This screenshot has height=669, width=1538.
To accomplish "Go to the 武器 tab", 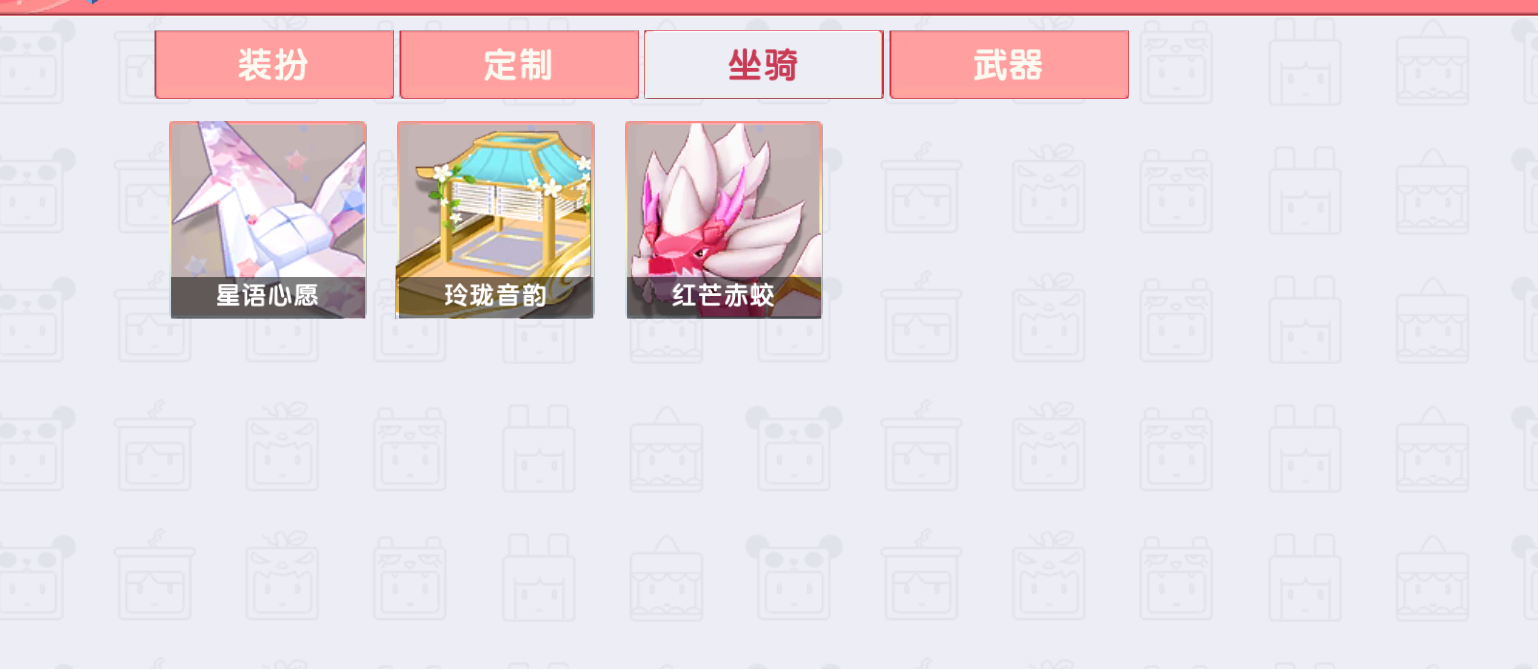I will tap(1009, 65).
